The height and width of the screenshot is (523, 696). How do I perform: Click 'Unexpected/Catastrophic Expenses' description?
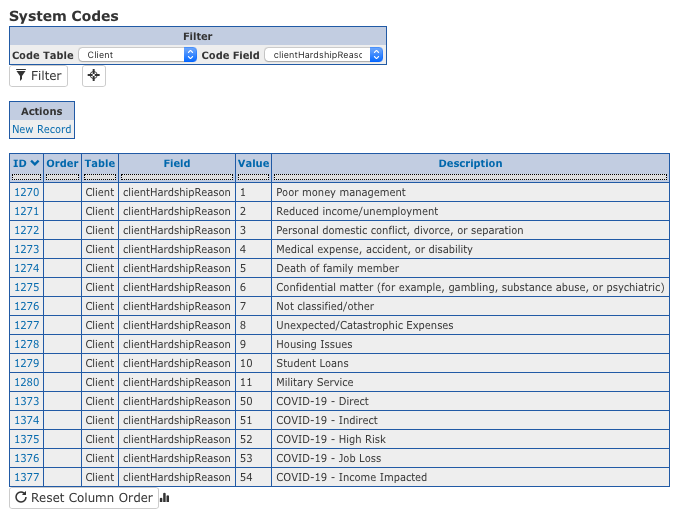coord(364,325)
